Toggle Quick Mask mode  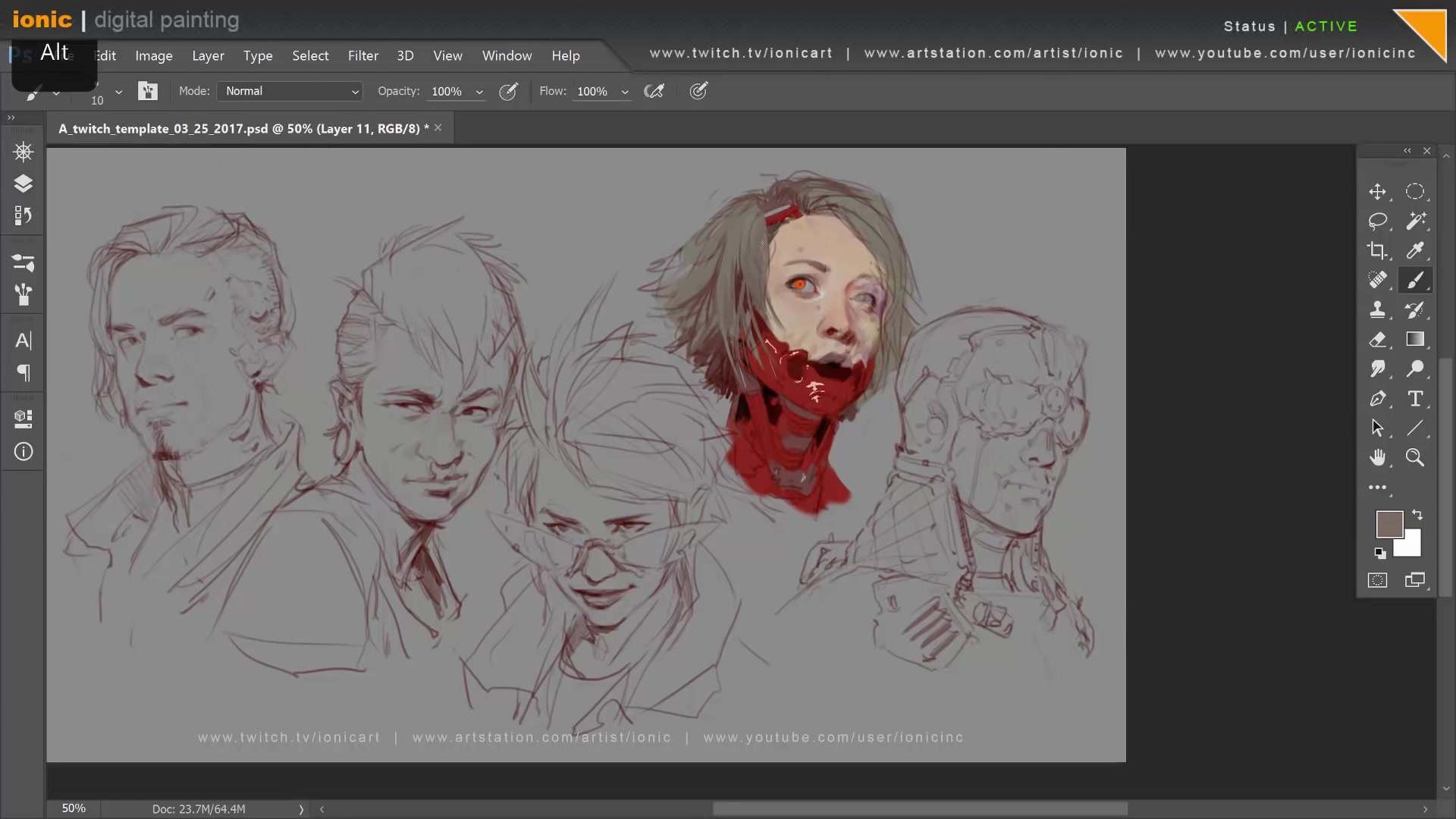pos(1377,580)
